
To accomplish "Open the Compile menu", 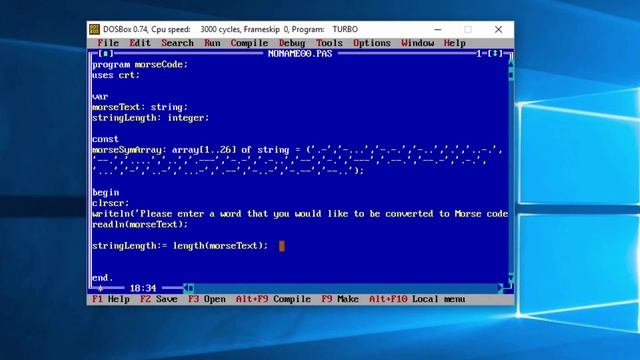I will [249, 43].
